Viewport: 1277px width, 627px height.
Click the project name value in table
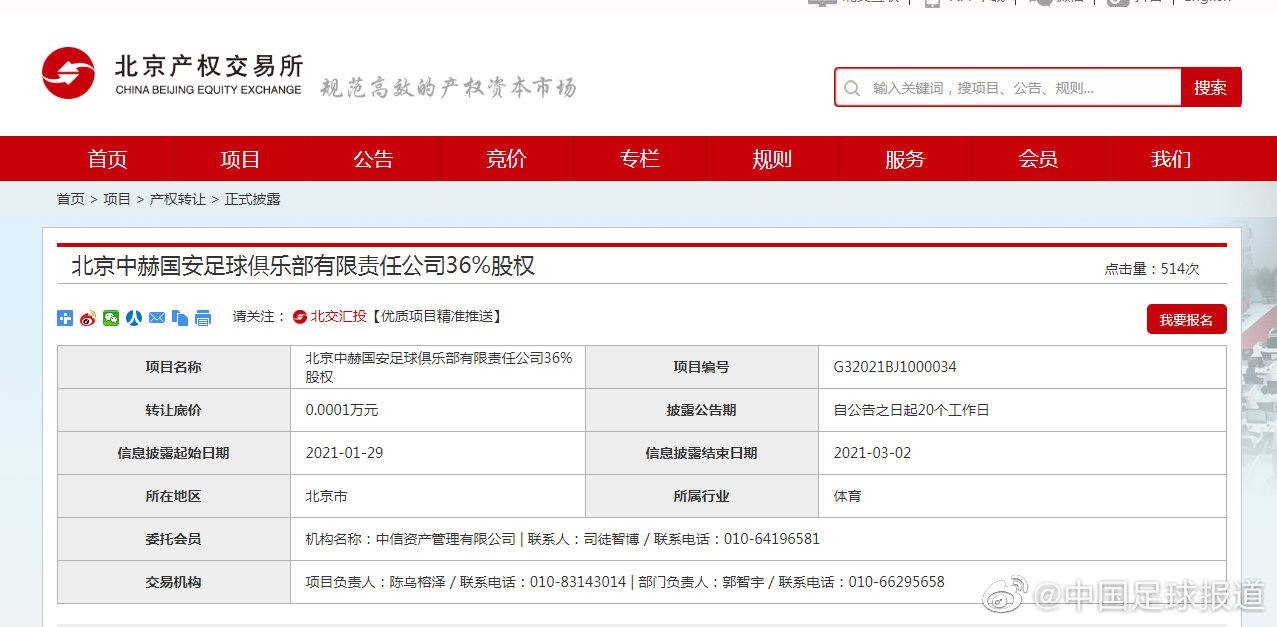click(x=439, y=367)
